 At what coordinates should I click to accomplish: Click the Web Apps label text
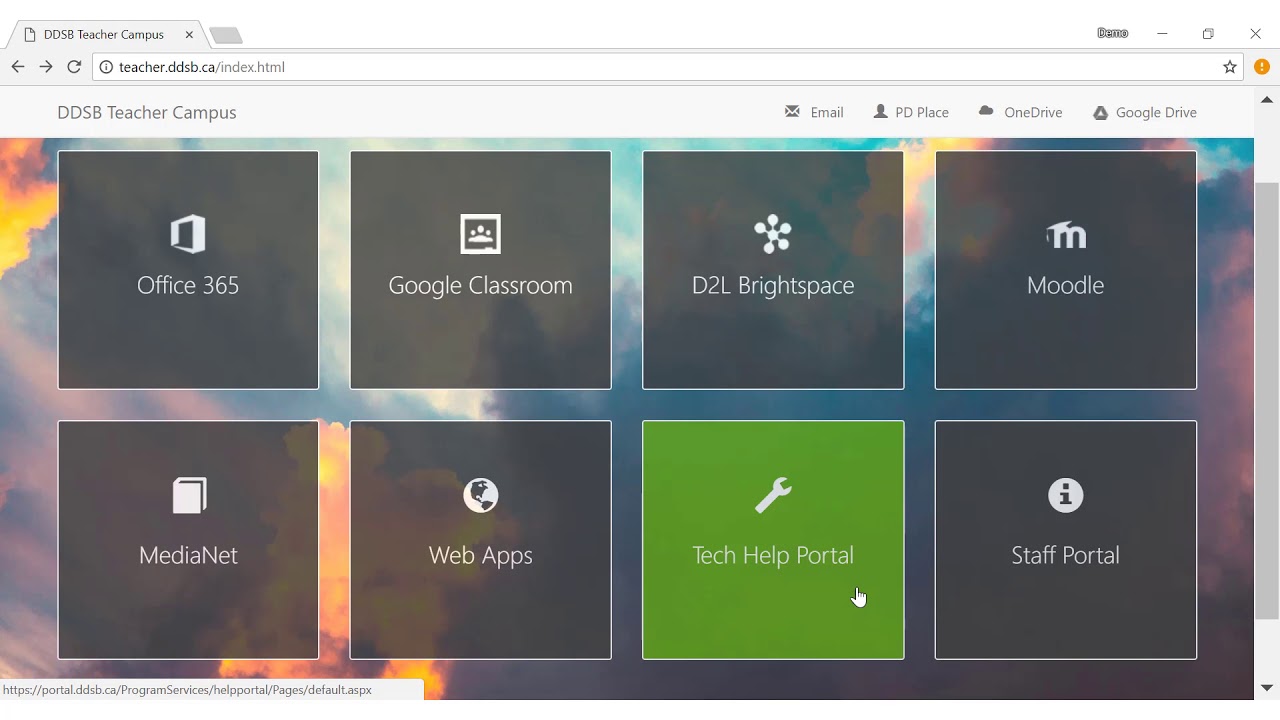[481, 555]
